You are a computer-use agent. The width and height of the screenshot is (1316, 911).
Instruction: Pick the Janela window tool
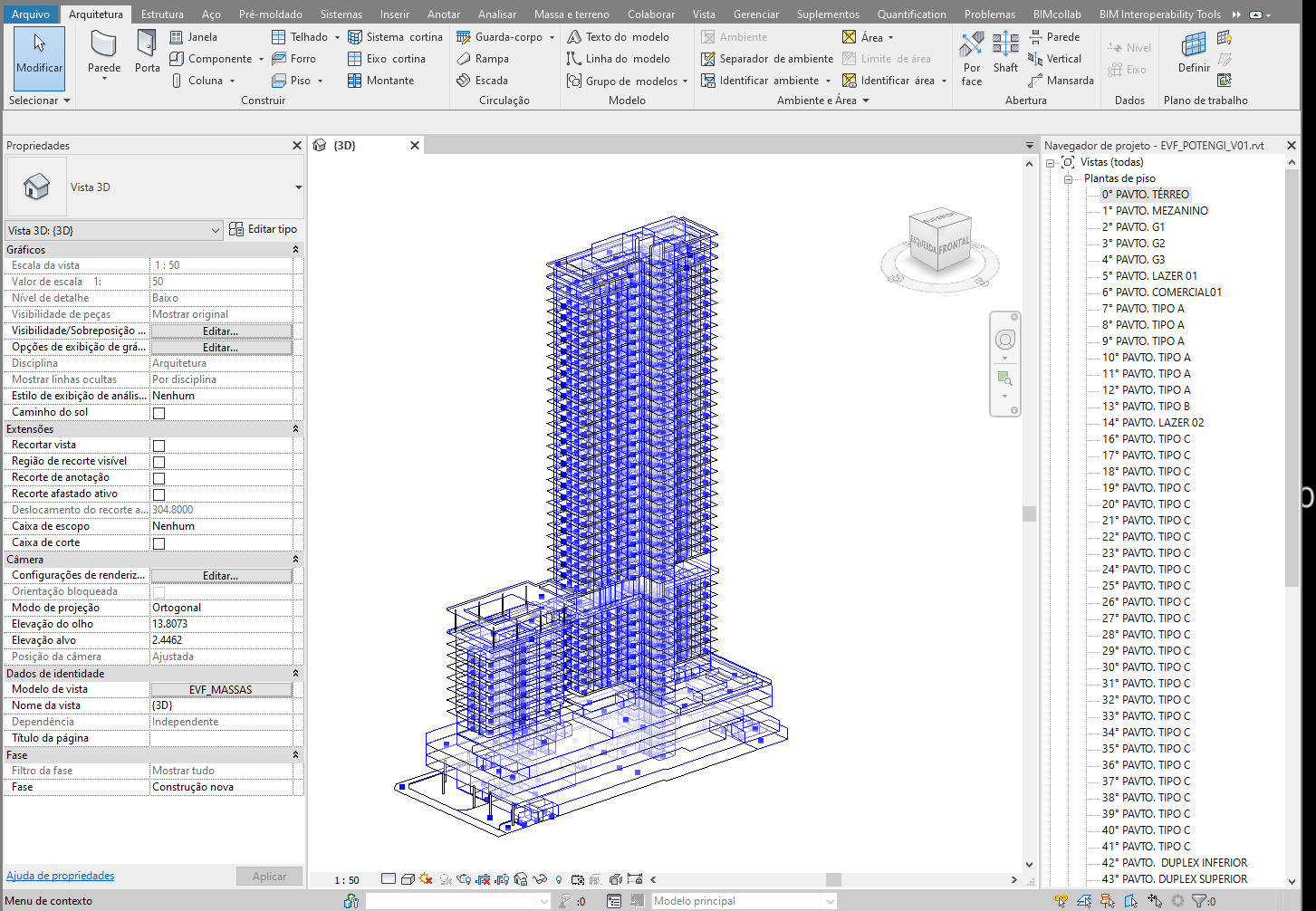point(194,37)
